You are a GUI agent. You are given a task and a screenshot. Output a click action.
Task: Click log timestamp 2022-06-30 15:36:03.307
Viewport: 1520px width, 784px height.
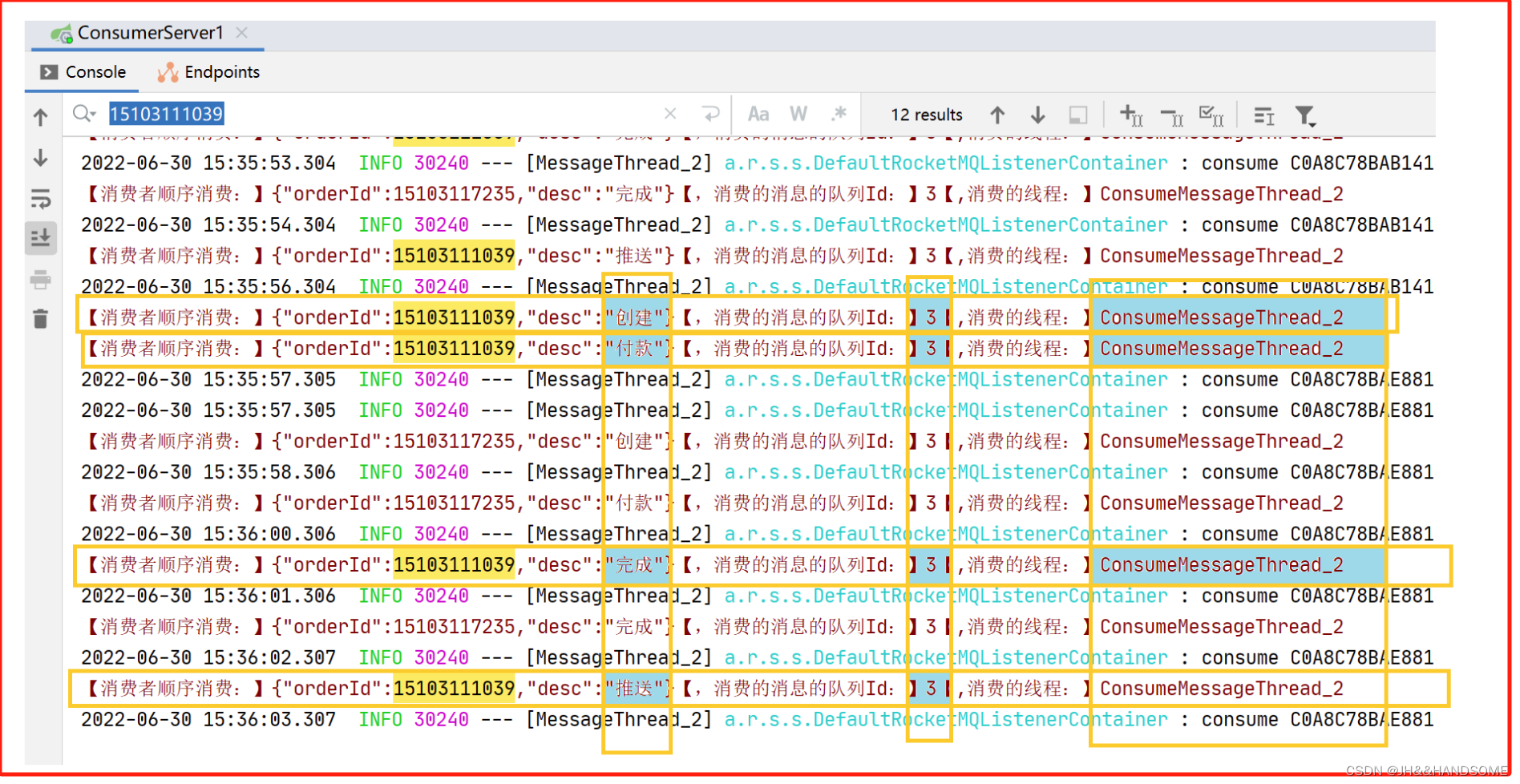pos(208,719)
